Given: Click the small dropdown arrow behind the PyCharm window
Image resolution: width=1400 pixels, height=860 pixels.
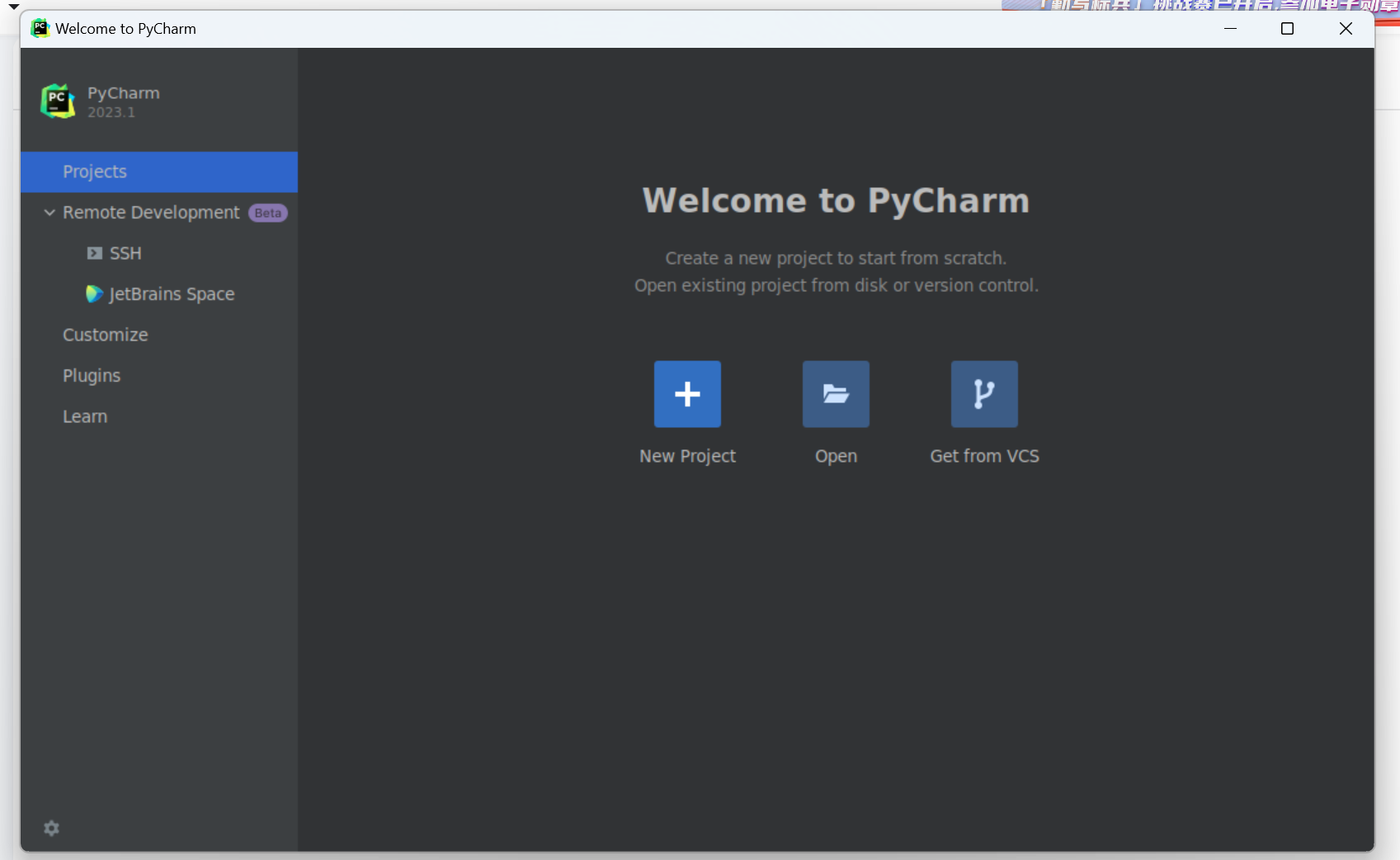Looking at the screenshot, I should (x=14, y=7).
